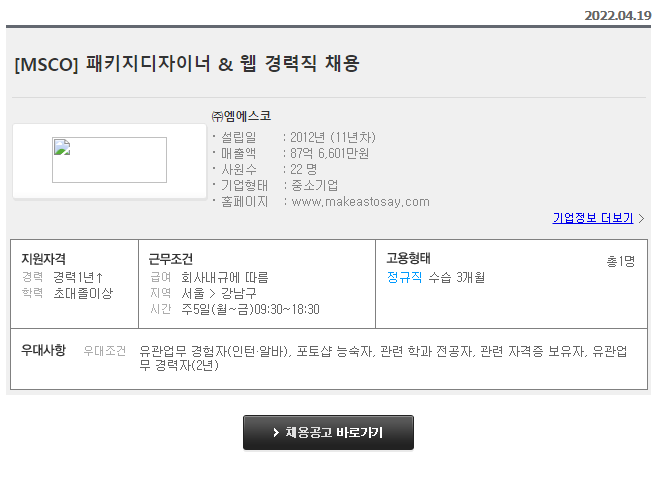The width and height of the screenshot is (659, 487).
Task: Click the 고용형태 section header
Action: coord(408,258)
